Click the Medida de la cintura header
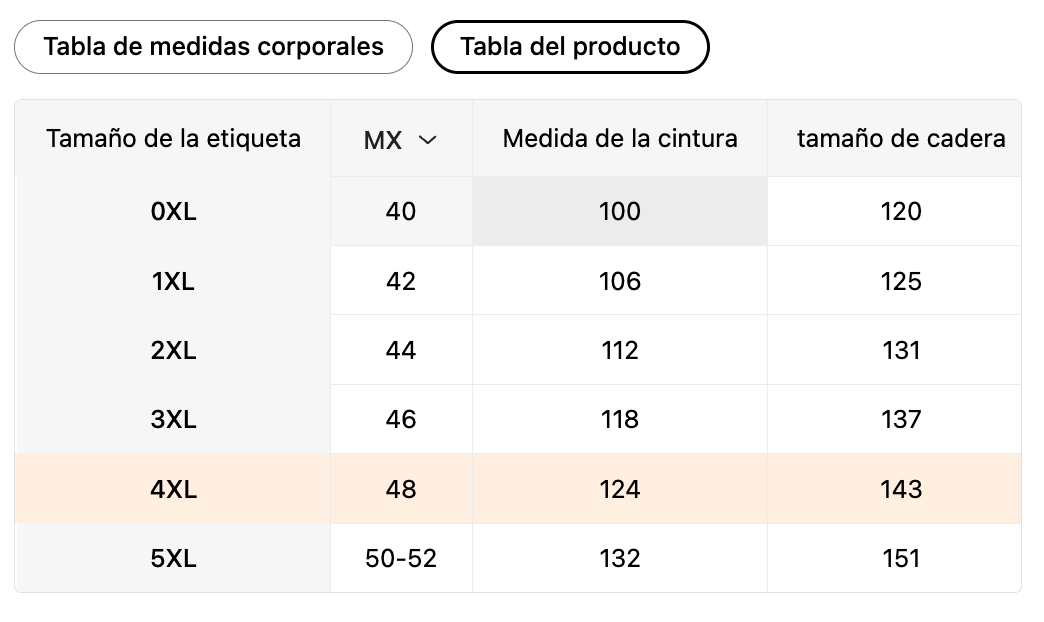This screenshot has height=622, width=1044. [620, 138]
